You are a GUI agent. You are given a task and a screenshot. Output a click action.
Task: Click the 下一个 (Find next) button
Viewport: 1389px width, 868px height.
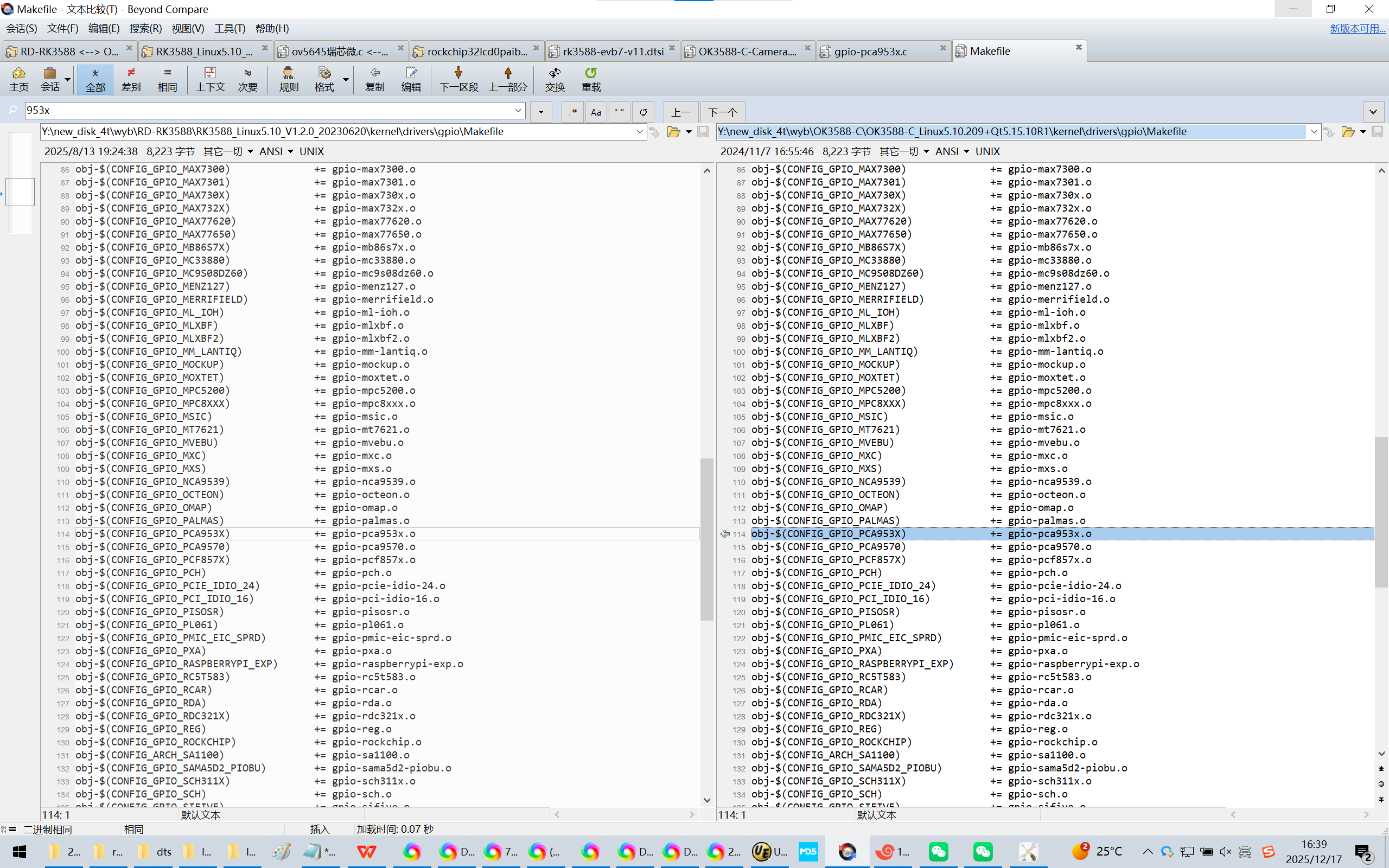click(722, 112)
